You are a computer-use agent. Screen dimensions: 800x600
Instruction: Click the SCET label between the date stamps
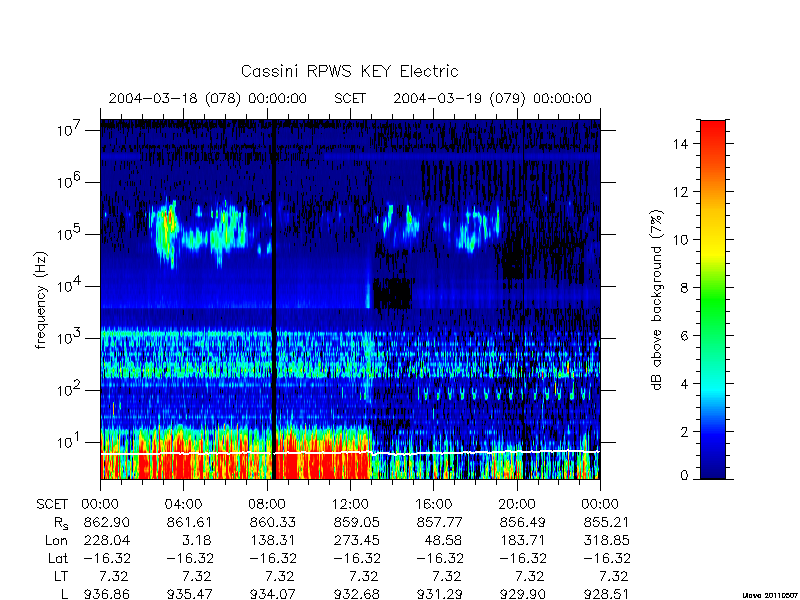pos(350,98)
